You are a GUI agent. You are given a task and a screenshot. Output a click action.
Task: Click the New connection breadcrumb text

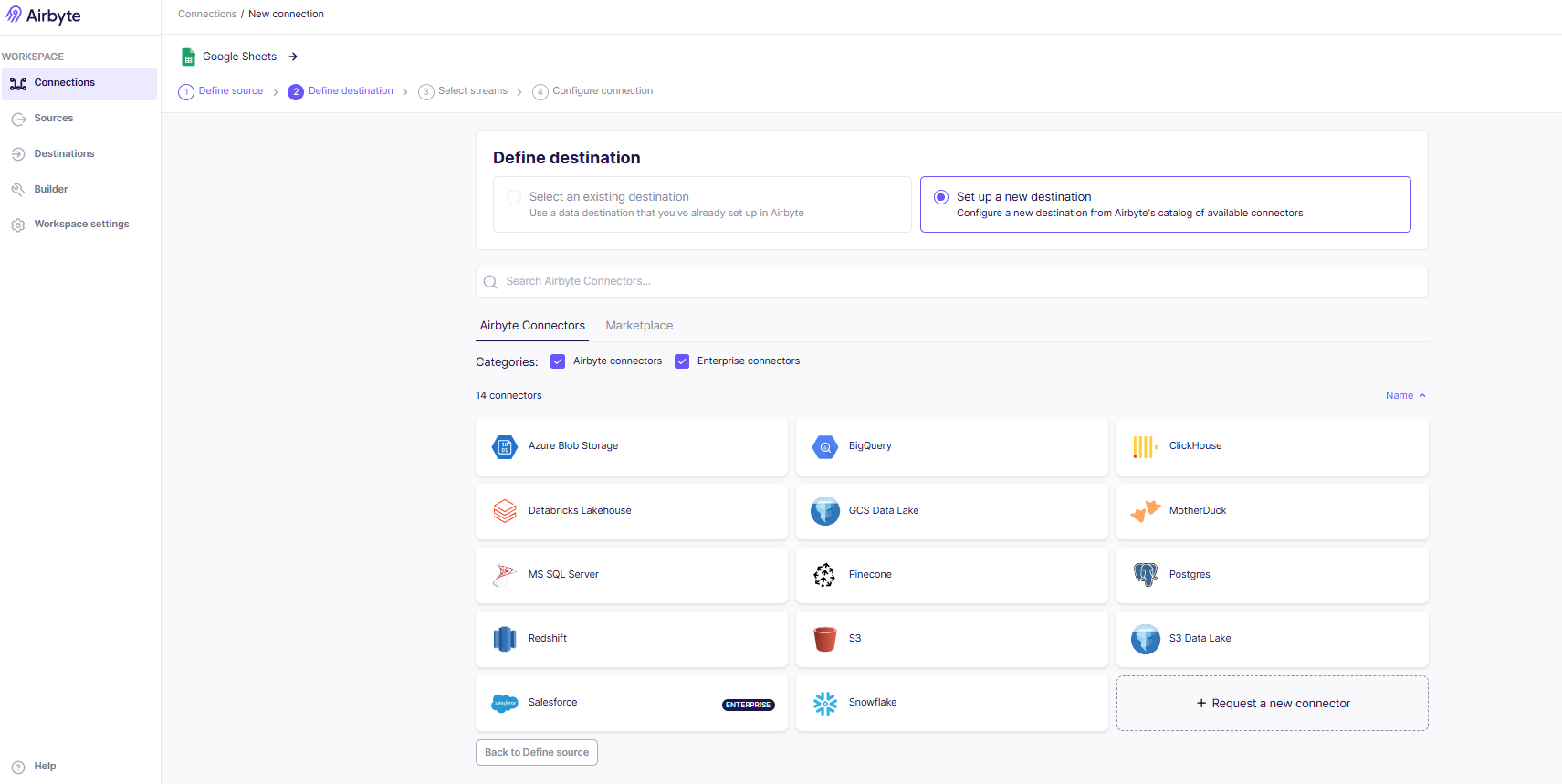tap(286, 15)
